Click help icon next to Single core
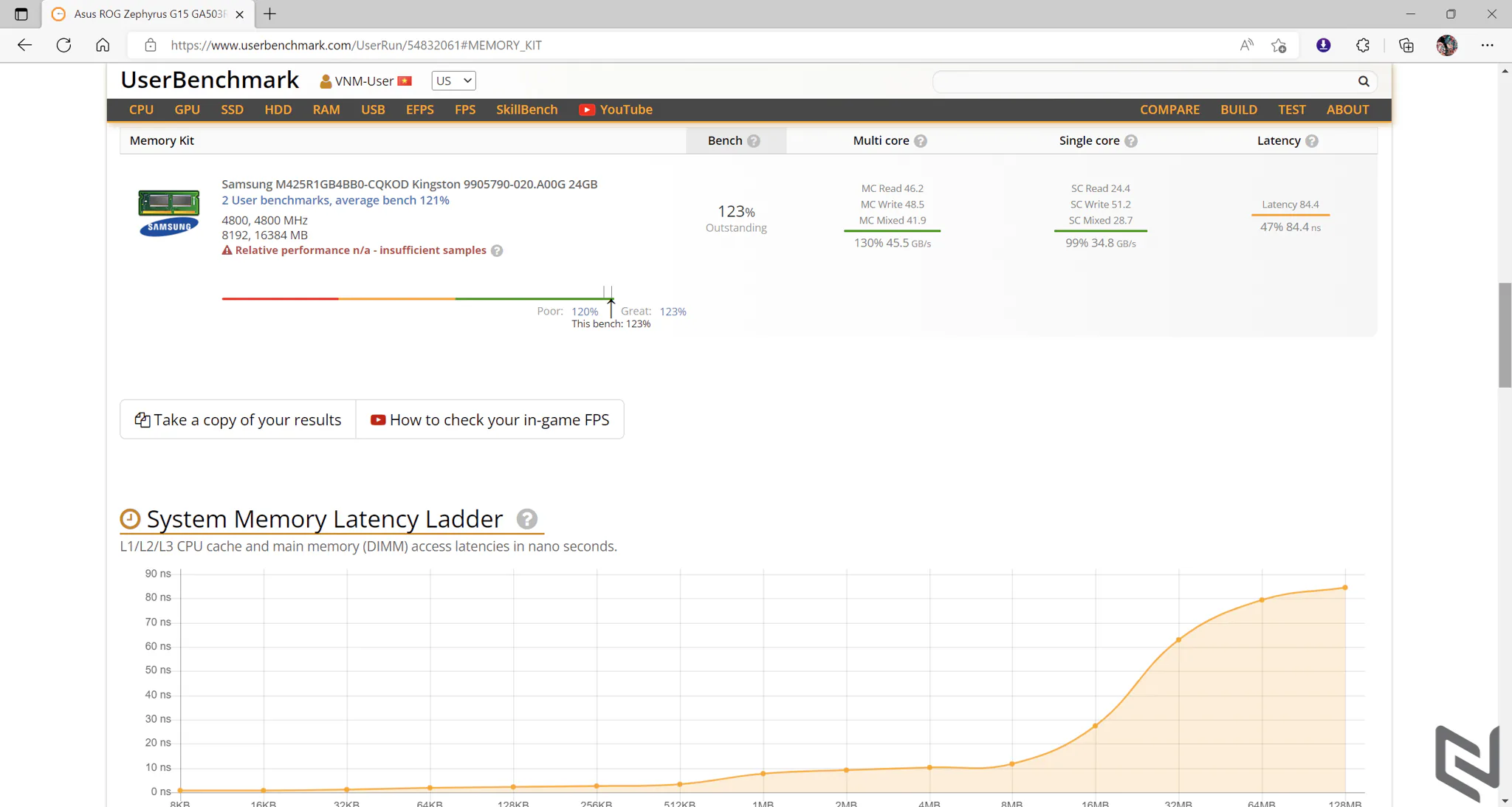 (x=1131, y=141)
